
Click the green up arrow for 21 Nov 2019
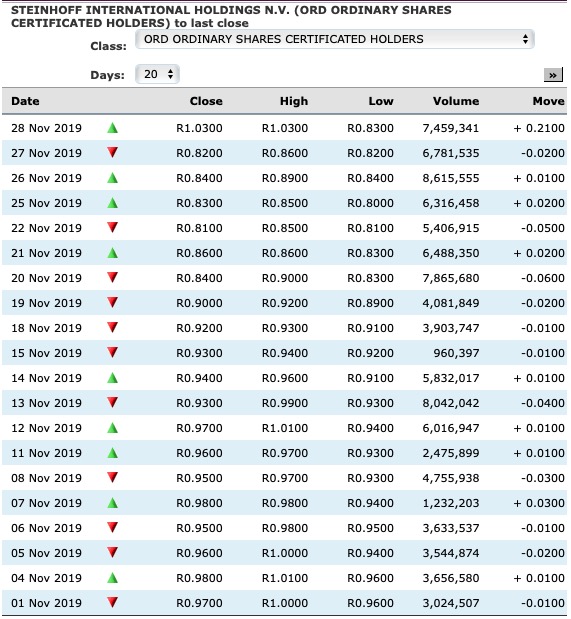click(x=113, y=253)
